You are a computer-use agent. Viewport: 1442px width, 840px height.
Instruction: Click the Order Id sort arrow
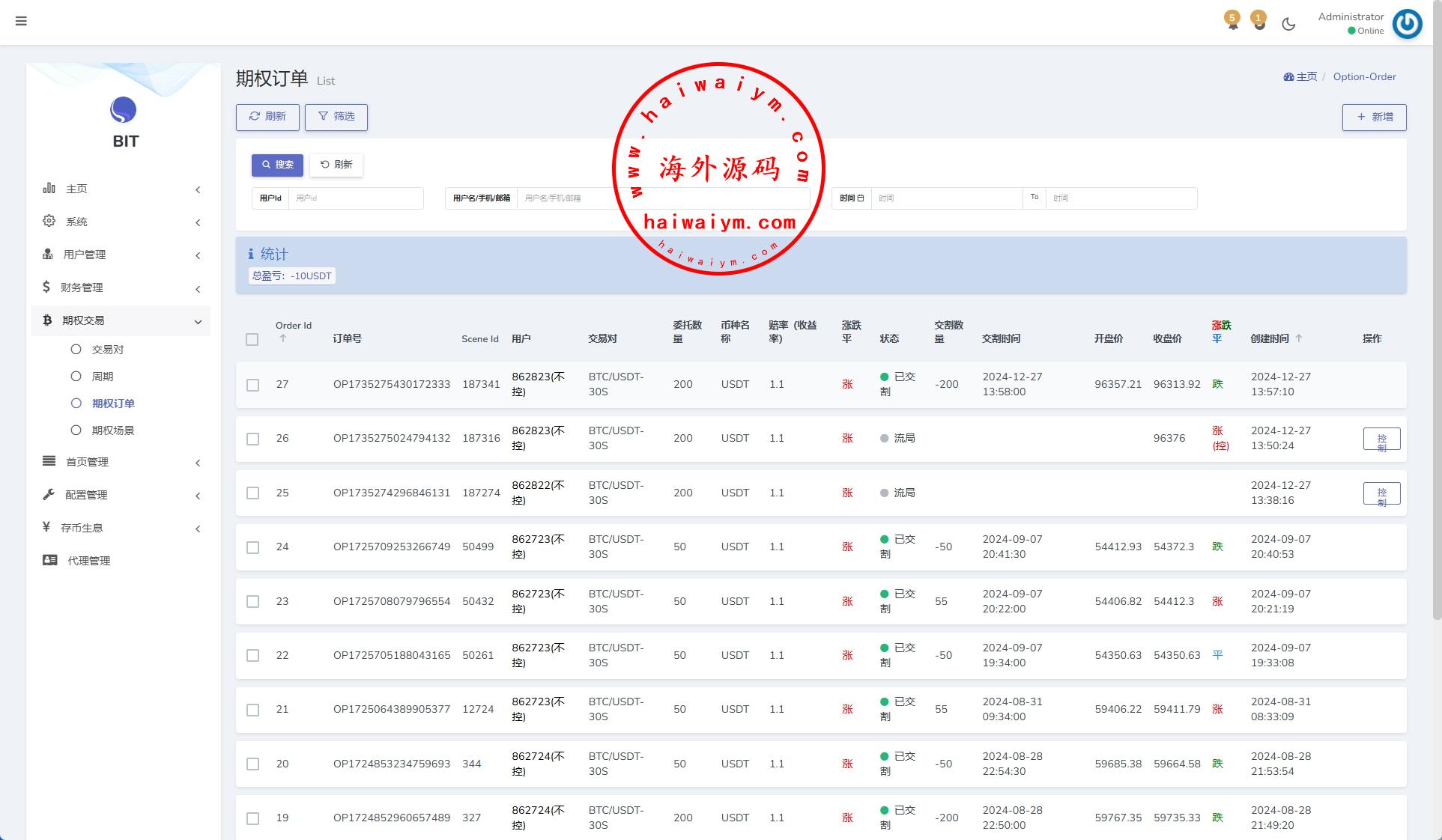tap(283, 339)
